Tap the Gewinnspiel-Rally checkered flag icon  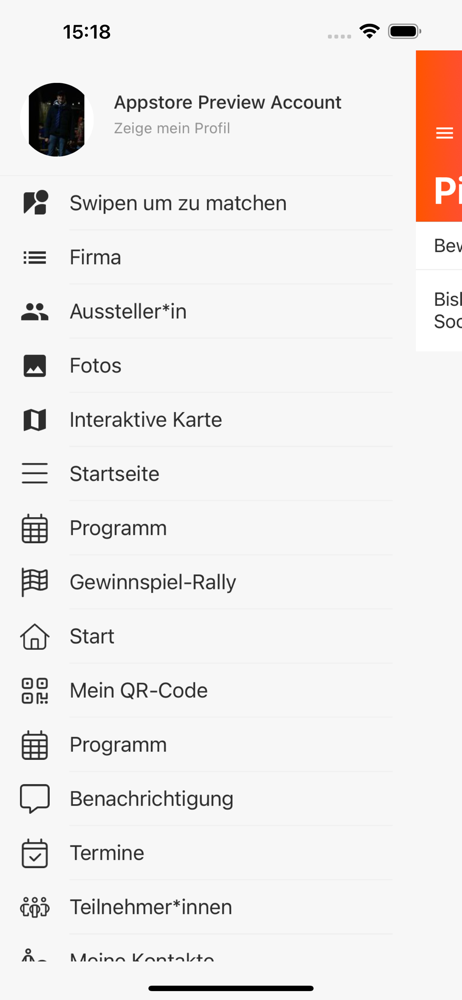(35, 582)
